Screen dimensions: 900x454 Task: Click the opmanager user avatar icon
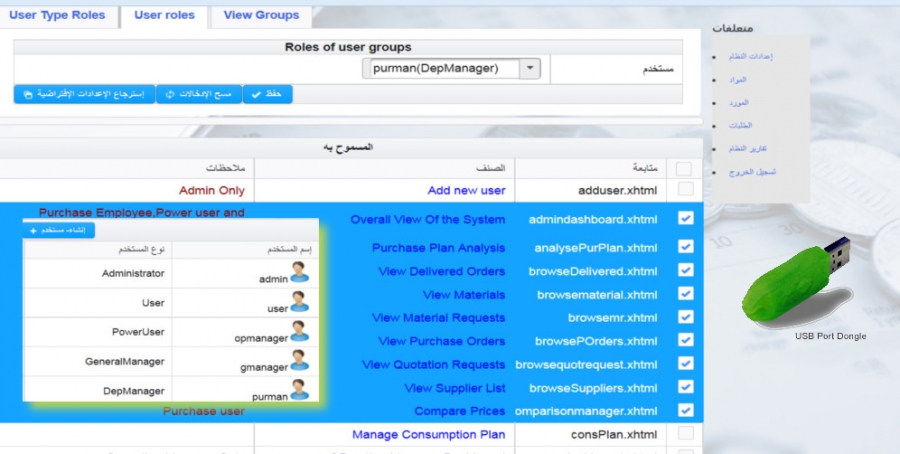[299, 330]
